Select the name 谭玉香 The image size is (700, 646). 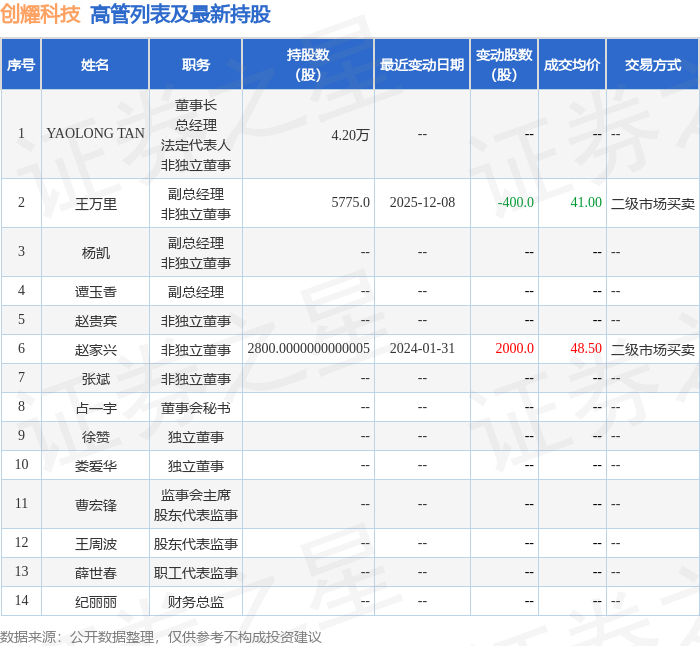[96, 292]
